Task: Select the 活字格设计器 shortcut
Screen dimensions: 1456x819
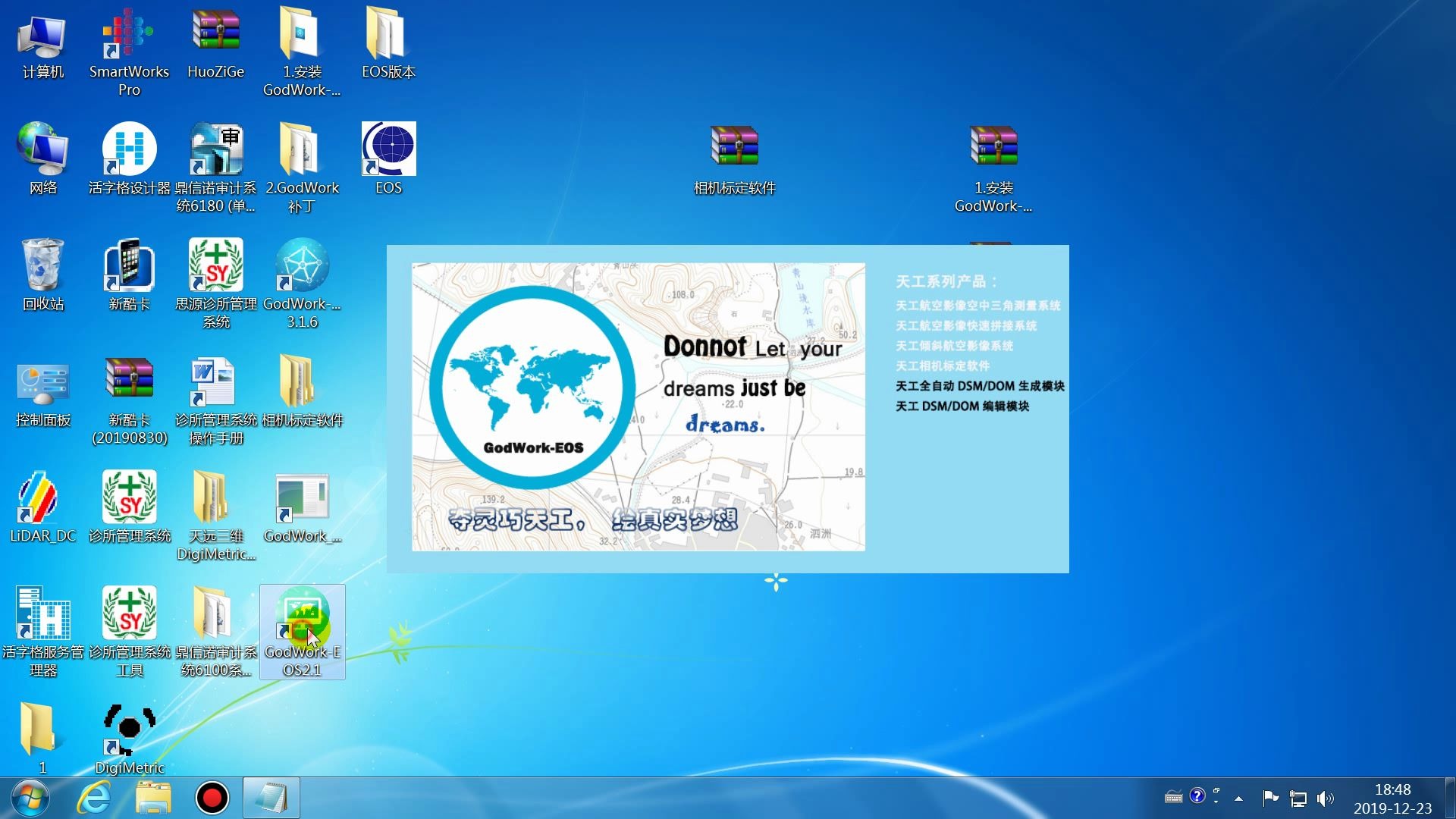Action: pos(129,159)
